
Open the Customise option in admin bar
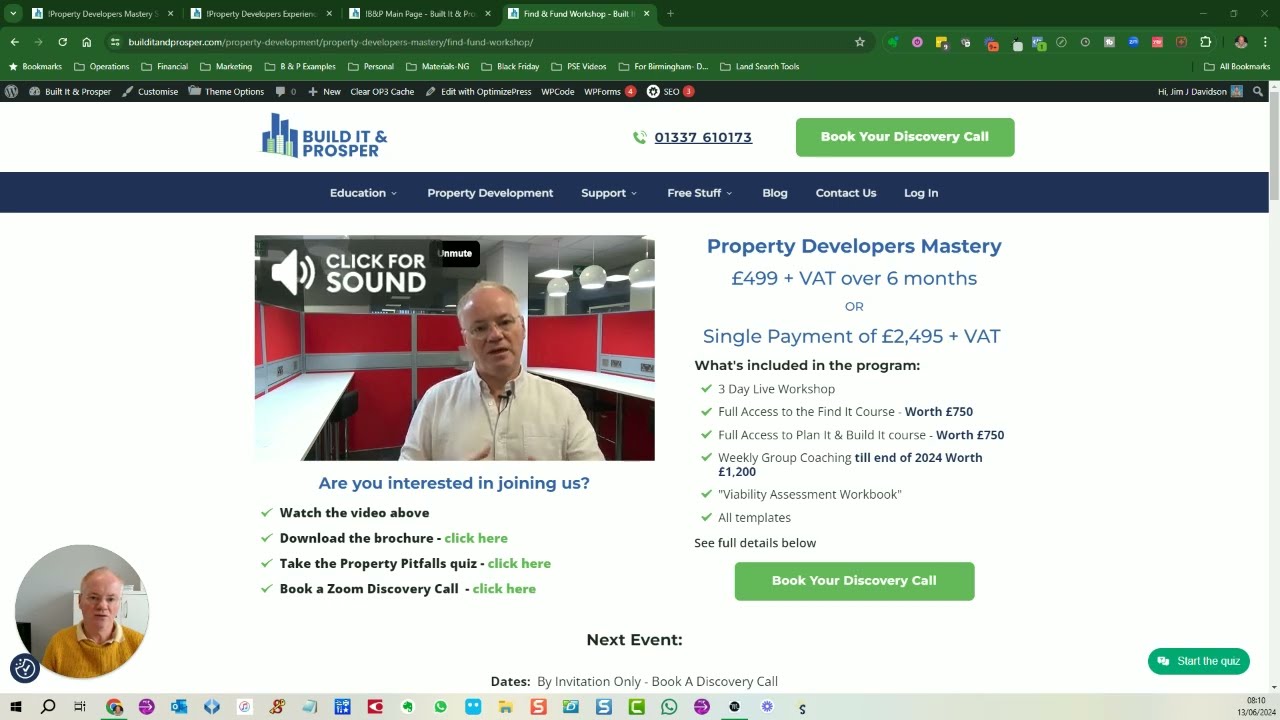point(150,91)
